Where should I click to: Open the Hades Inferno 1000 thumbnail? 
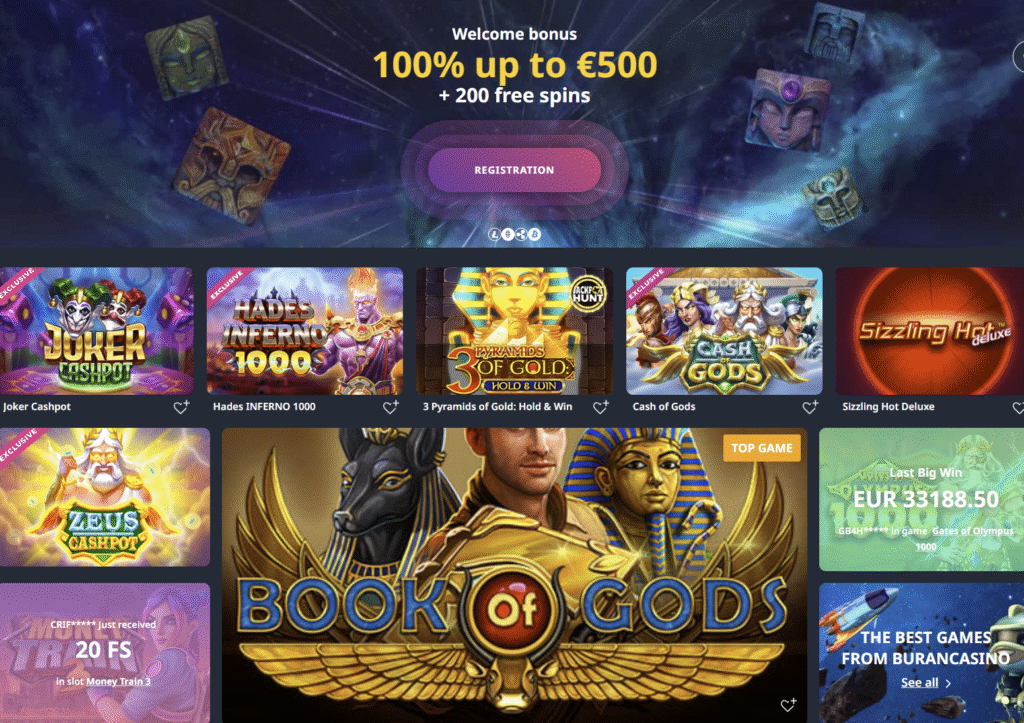click(305, 330)
